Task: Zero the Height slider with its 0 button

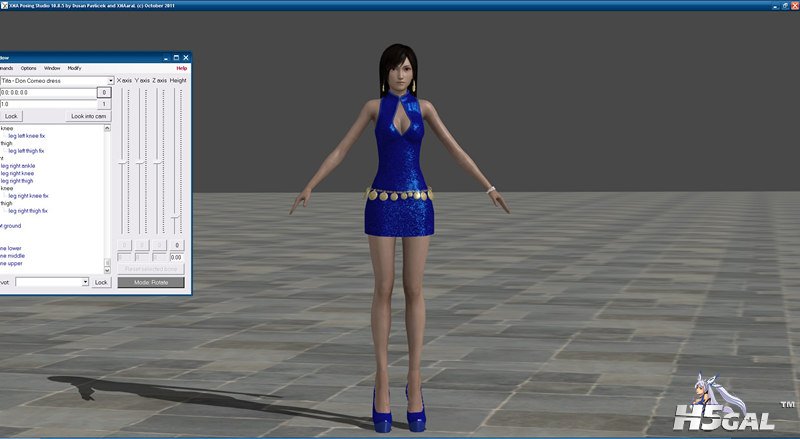Action: [177, 245]
